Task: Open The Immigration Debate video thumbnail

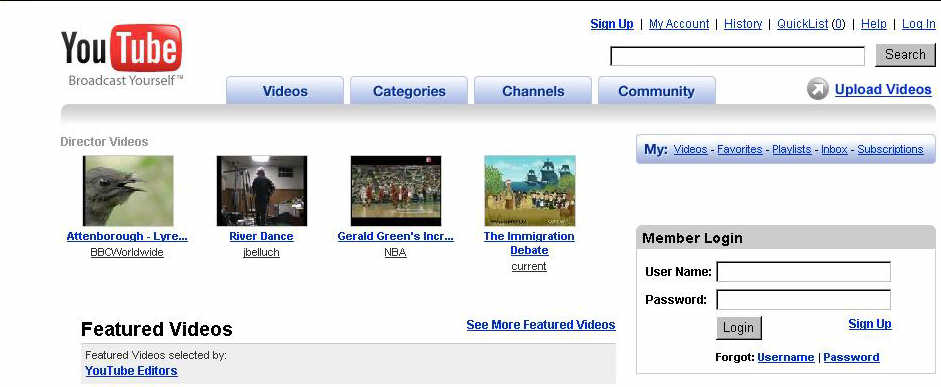Action: click(x=529, y=191)
